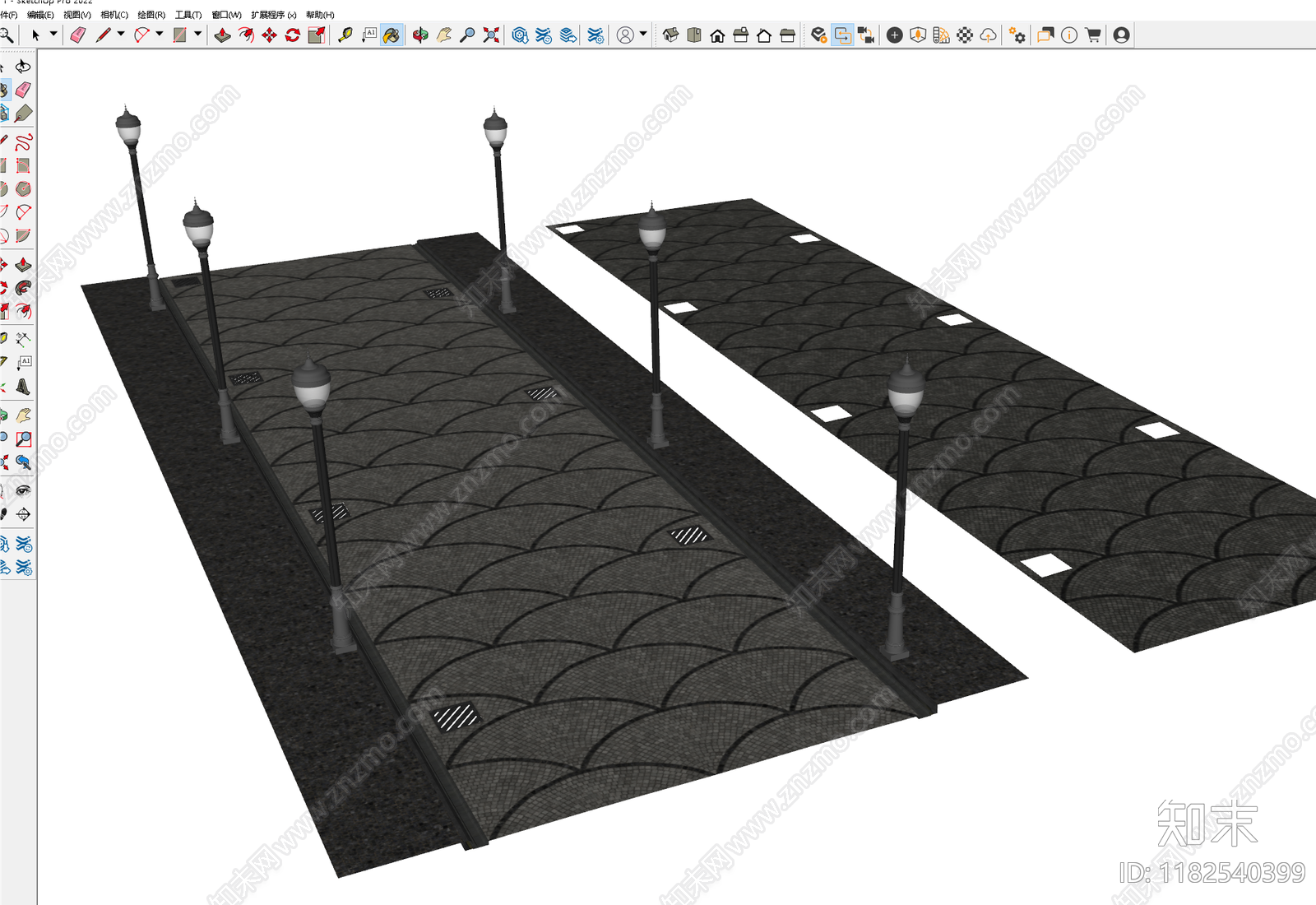Click Zoom Extents in top toolbar
This screenshot has width=1316, height=905.
point(491,35)
